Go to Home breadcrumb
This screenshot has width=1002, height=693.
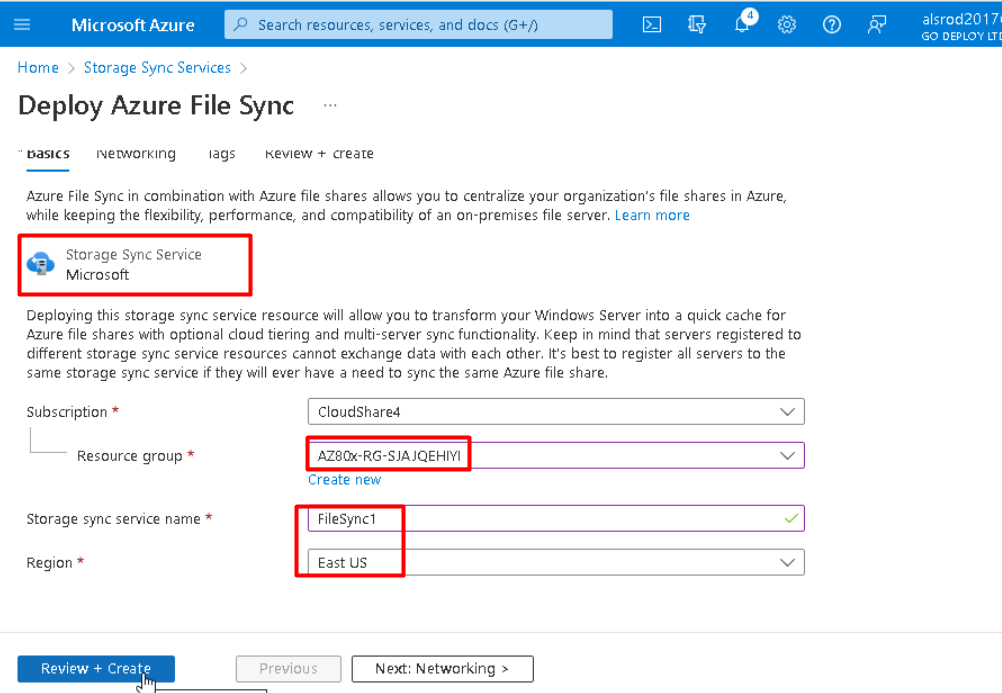pyautogui.click(x=38, y=68)
